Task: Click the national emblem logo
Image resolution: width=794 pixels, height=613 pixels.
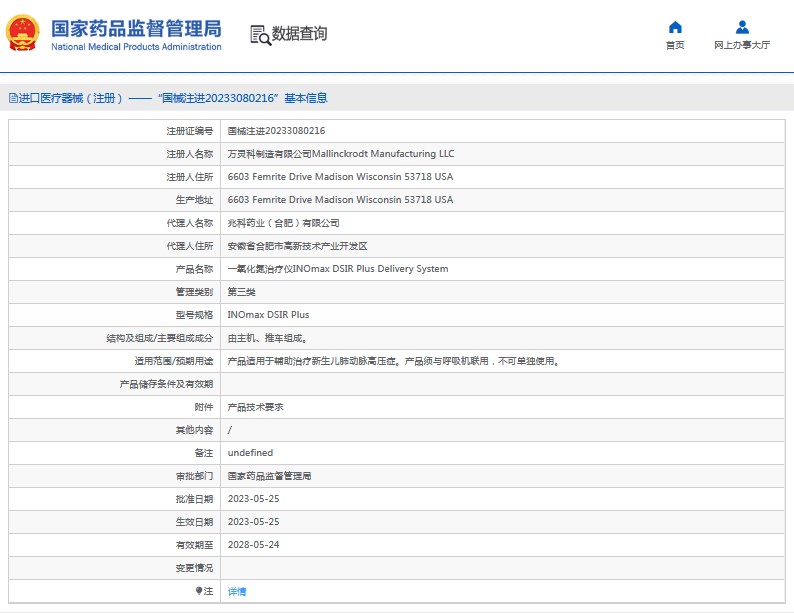Action: pos(22,33)
